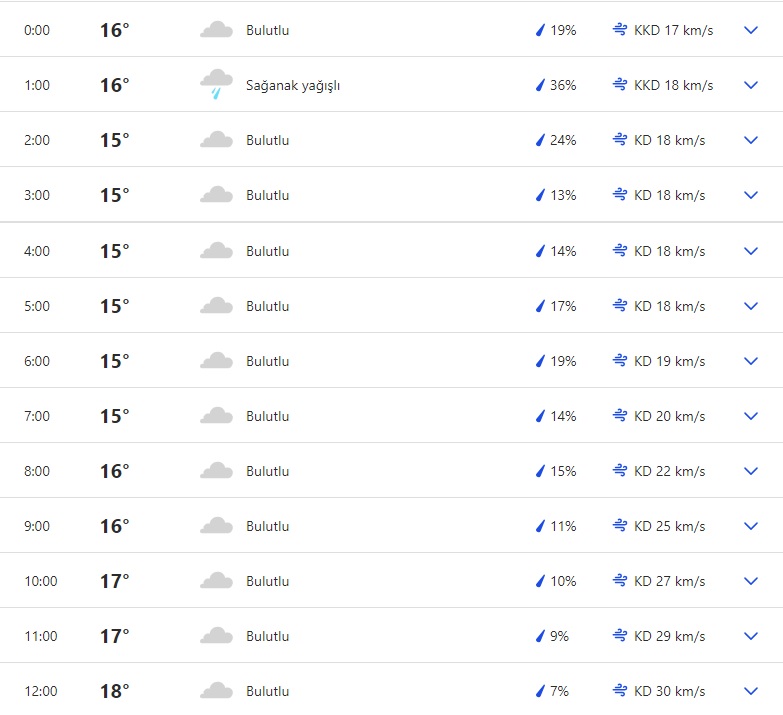Expand the 1:00 forecast row chevron
This screenshot has height=715, width=783.
pos(752,85)
